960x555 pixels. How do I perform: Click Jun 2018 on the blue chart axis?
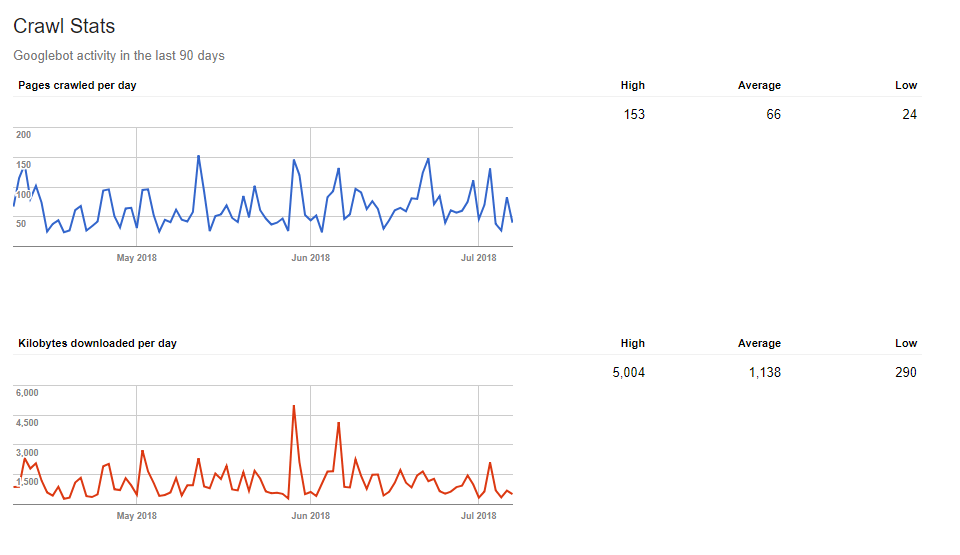310,258
